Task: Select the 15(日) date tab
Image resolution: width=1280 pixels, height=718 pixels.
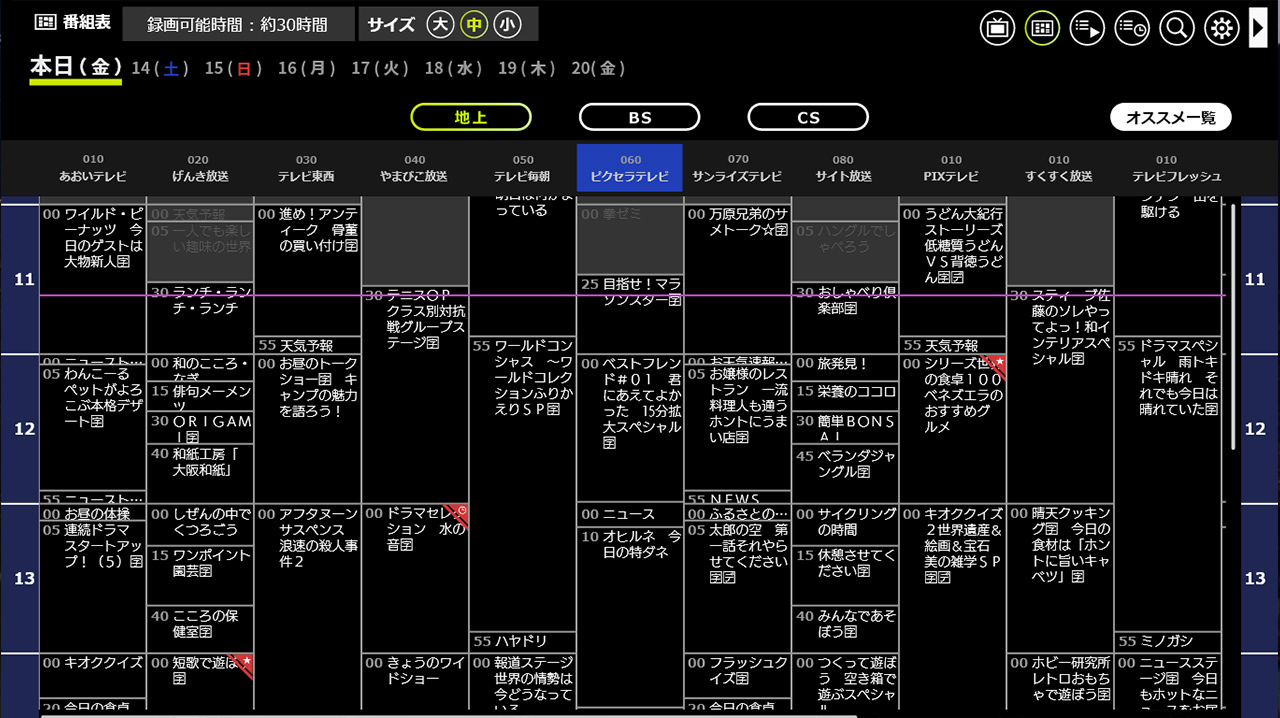Action: point(234,68)
